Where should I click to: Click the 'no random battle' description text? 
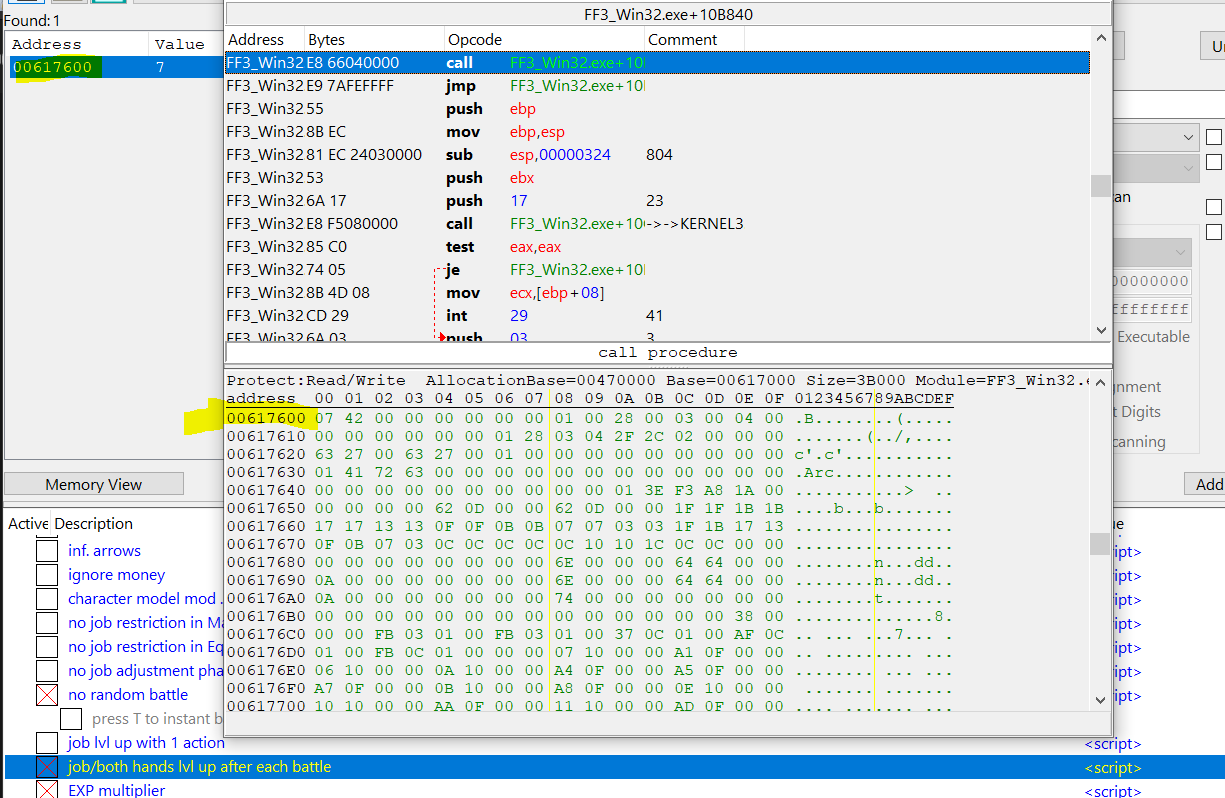[x=128, y=695]
